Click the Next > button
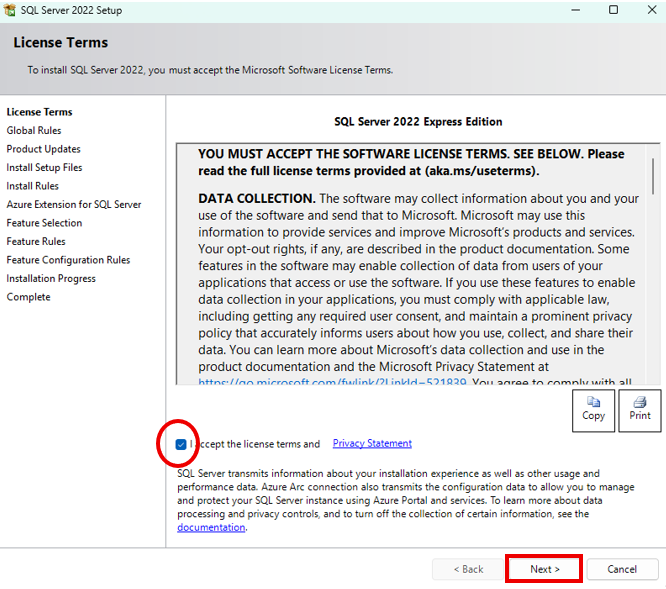The width and height of the screenshot is (666, 589). tap(544, 569)
